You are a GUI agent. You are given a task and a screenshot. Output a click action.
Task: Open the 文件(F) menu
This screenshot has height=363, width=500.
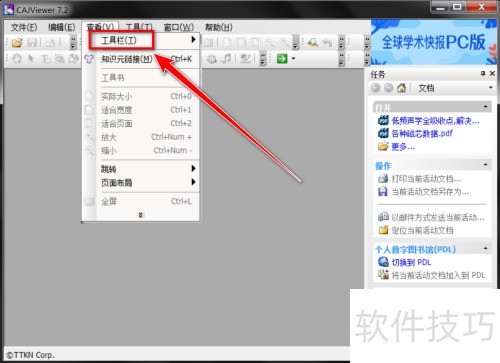(x=24, y=27)
